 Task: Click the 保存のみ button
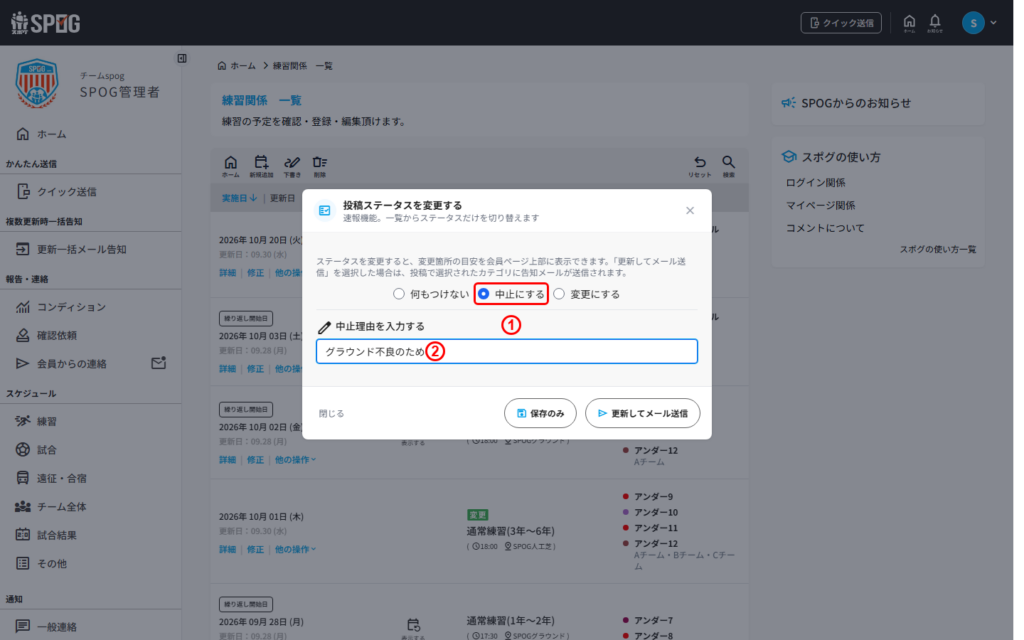point(540,413)
